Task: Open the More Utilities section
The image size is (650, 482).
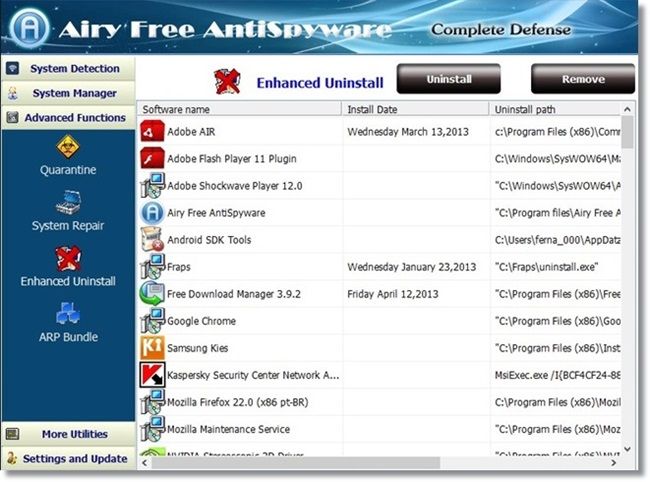Action: pyautogui.click(x=68, y=434)
